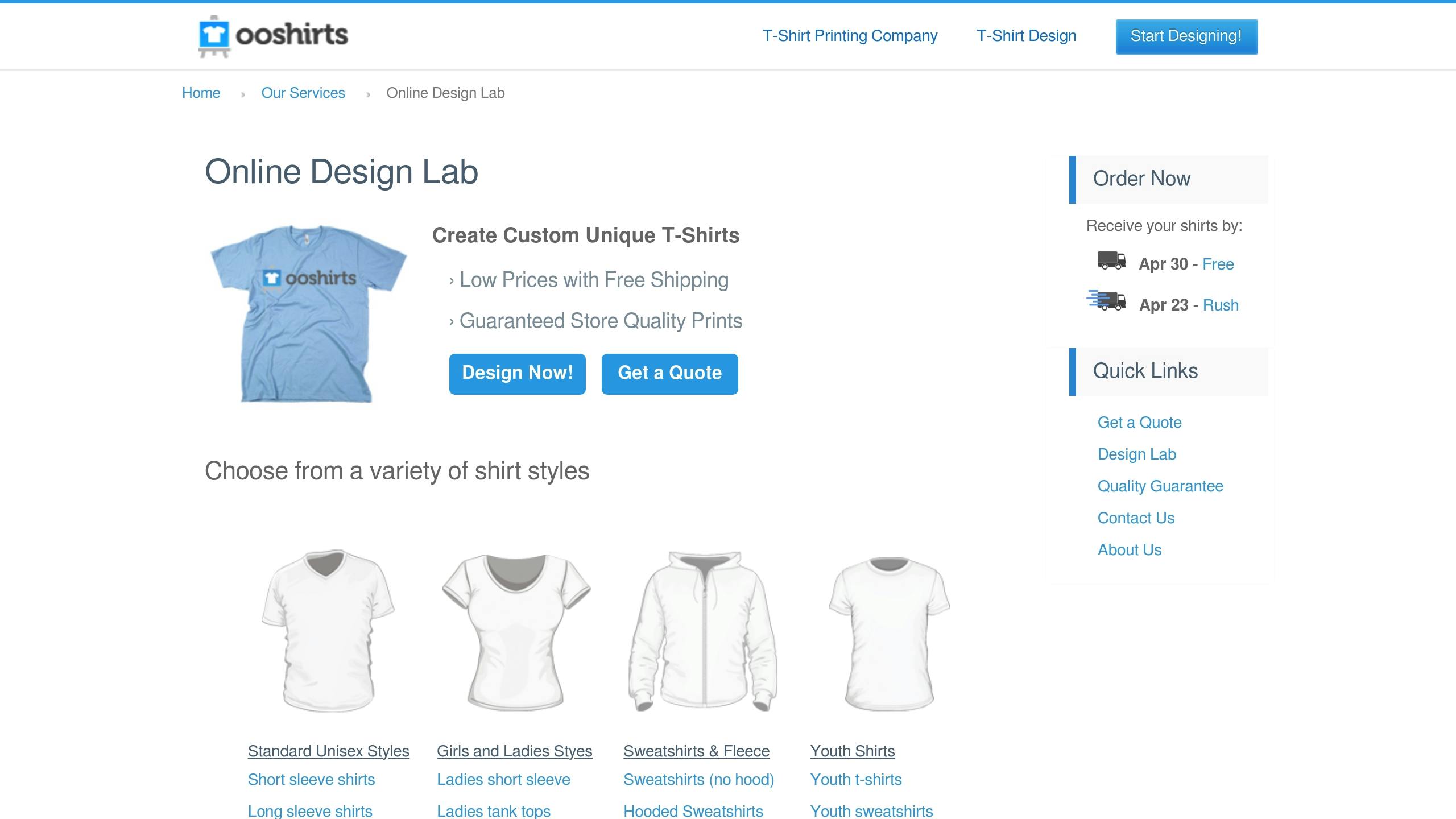Viewport: 1456px width, 819px height.
Task: Click the youth t-shirt image
Action: (x=890, y=633)
